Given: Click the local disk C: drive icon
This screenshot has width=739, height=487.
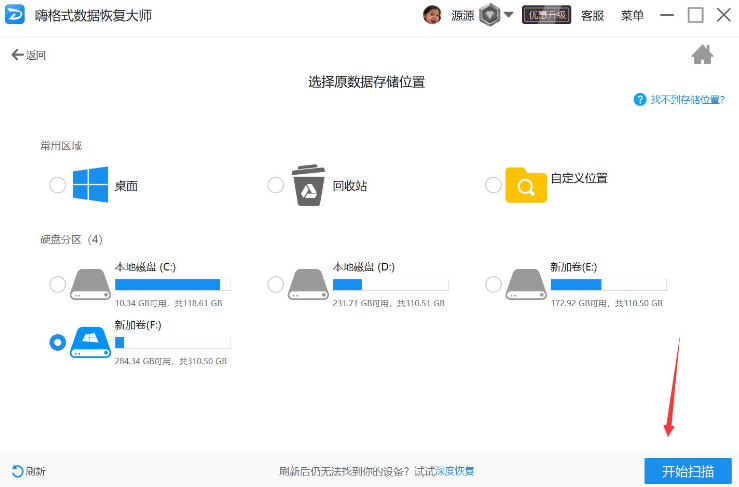Looking at the screenshot, I should [90, 284].
